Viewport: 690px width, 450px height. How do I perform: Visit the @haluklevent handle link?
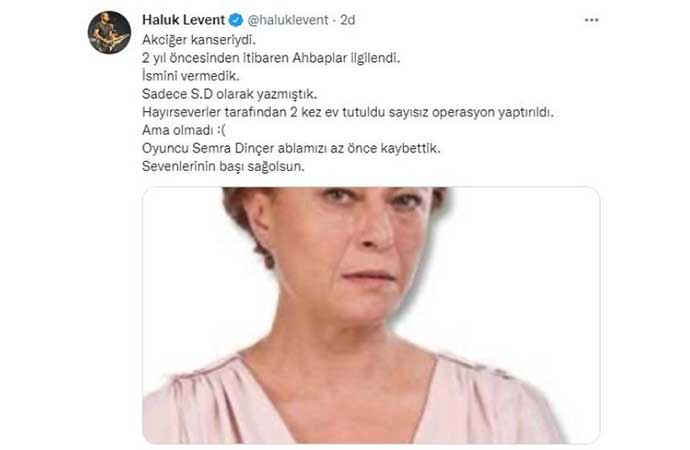[288, 20]
